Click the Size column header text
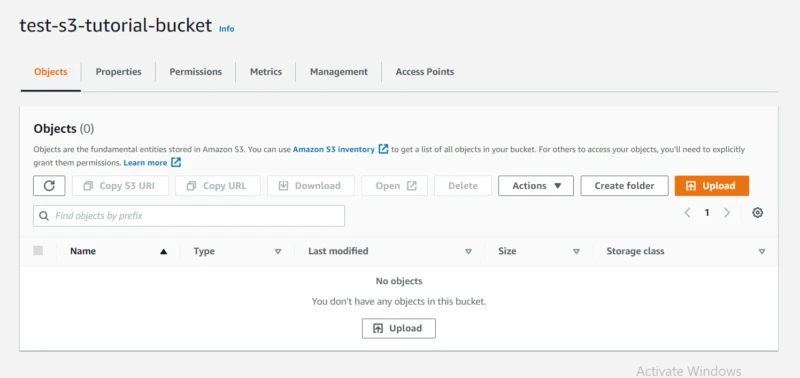 pyautogui.click(x=507, y=251)
